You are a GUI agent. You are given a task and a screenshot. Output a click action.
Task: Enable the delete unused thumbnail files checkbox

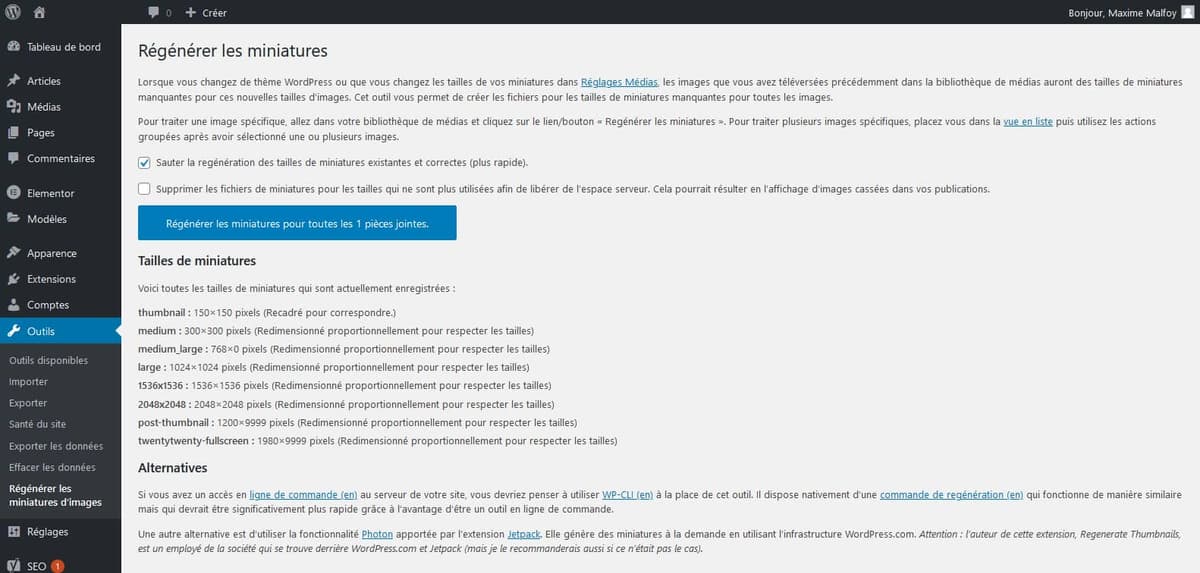[145, 188]
